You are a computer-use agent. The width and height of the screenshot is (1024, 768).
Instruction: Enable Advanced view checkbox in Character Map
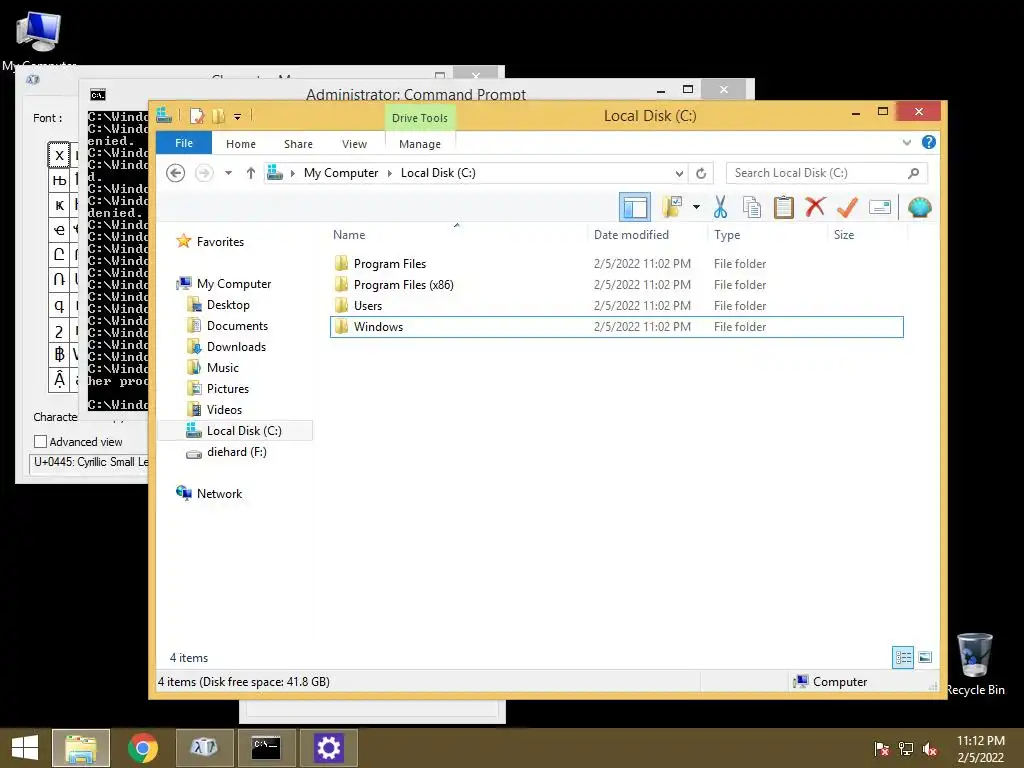pos(40,442)
